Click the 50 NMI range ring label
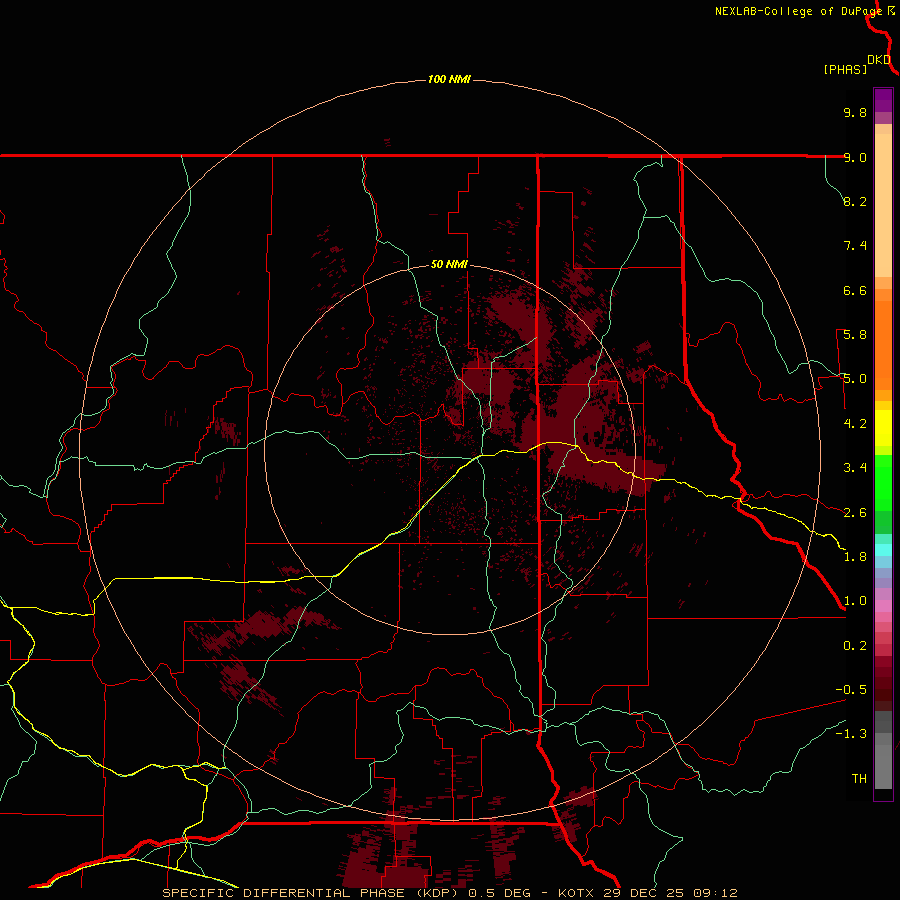900x900 pixels. [449, 264]
